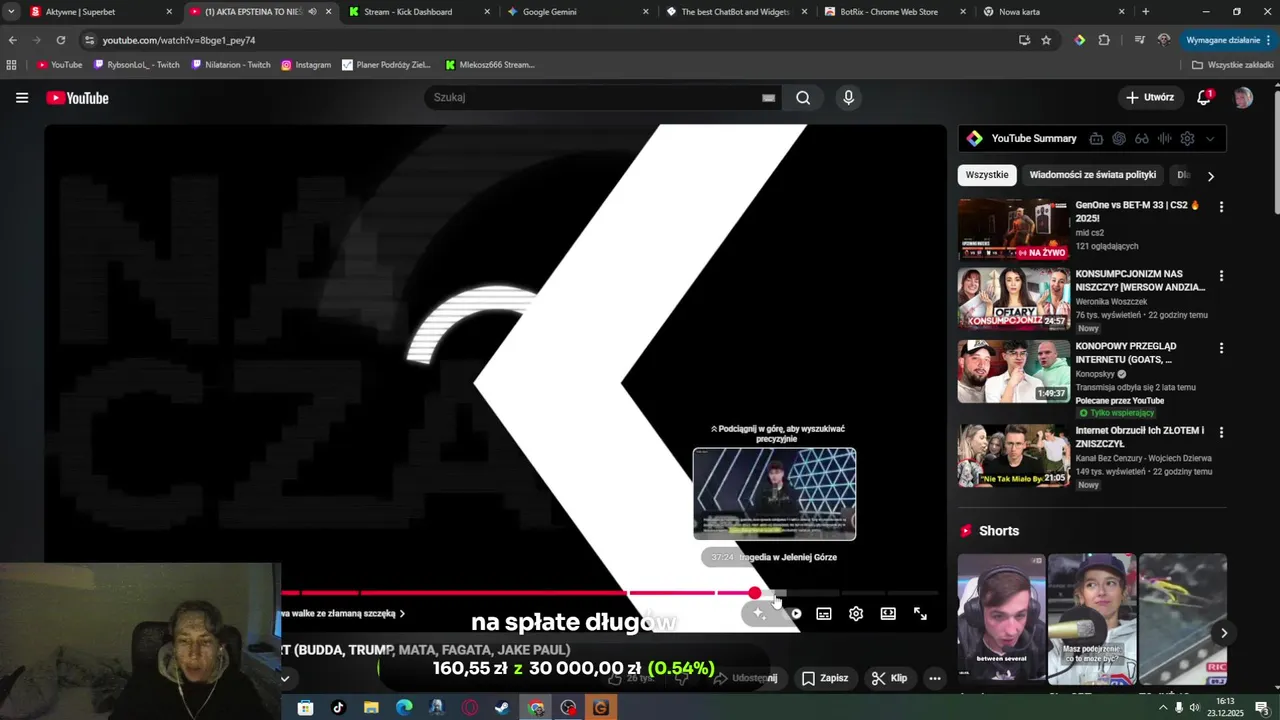The height and width of the screenshot is (720, 1280).
Task: Open the YouTube account avatar menu
Action: point(1243,98)
